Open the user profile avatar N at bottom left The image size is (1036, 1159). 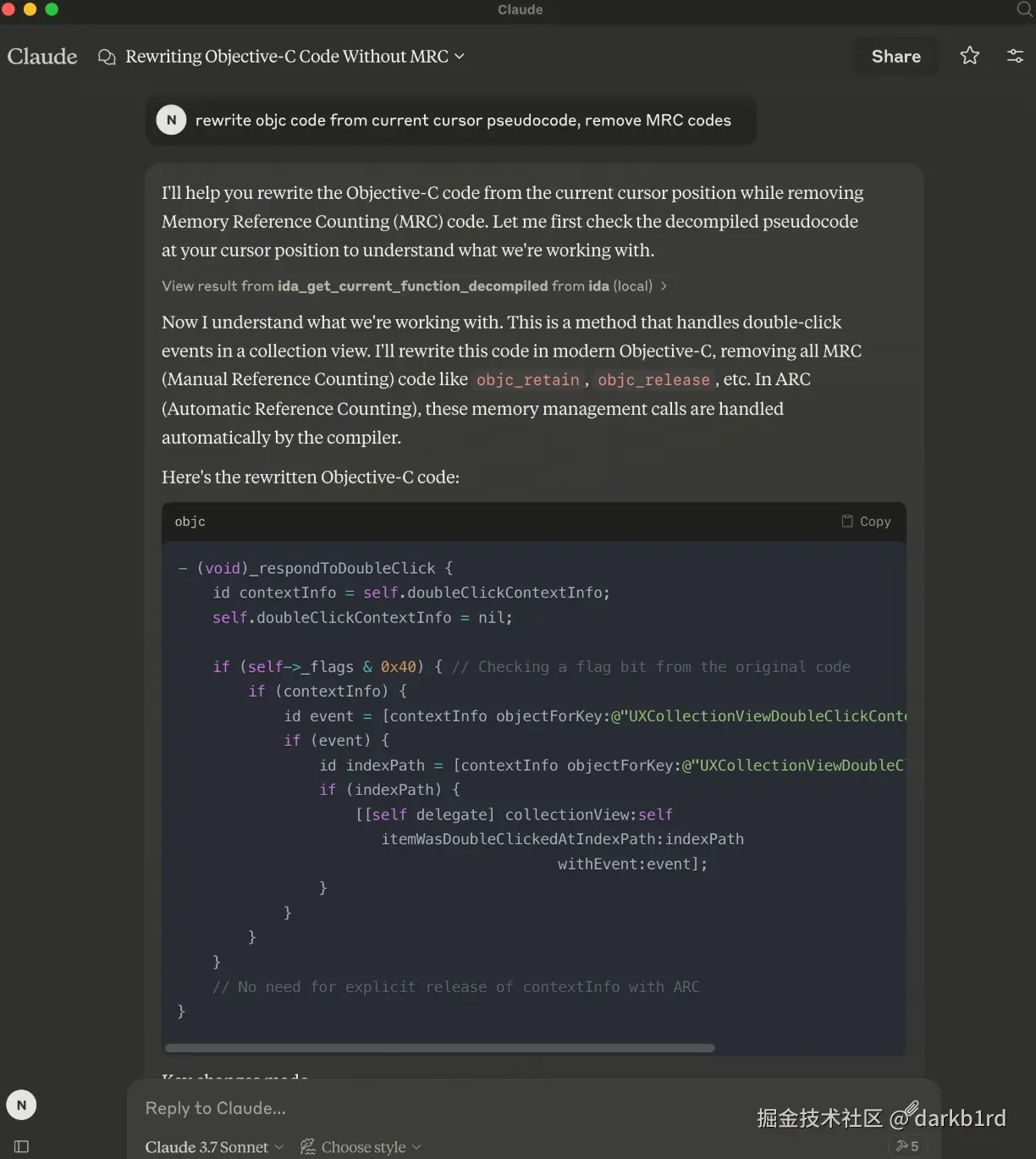point(22,1105)
